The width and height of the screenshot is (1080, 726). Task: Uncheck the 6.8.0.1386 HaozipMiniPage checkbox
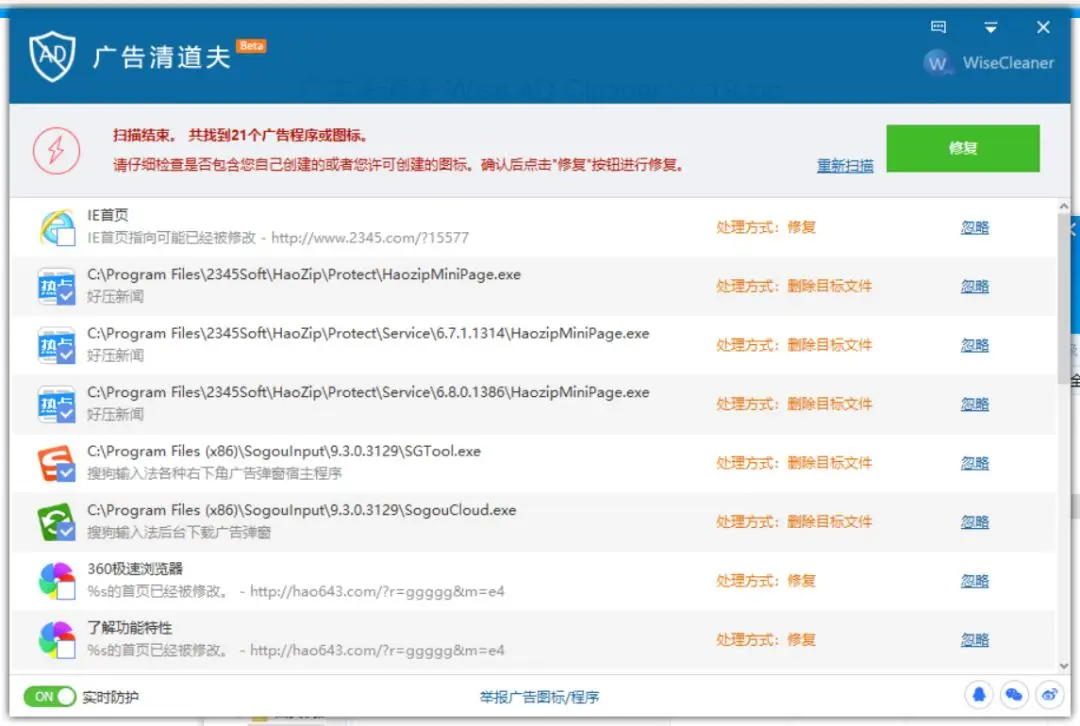[x=66, y=414]
